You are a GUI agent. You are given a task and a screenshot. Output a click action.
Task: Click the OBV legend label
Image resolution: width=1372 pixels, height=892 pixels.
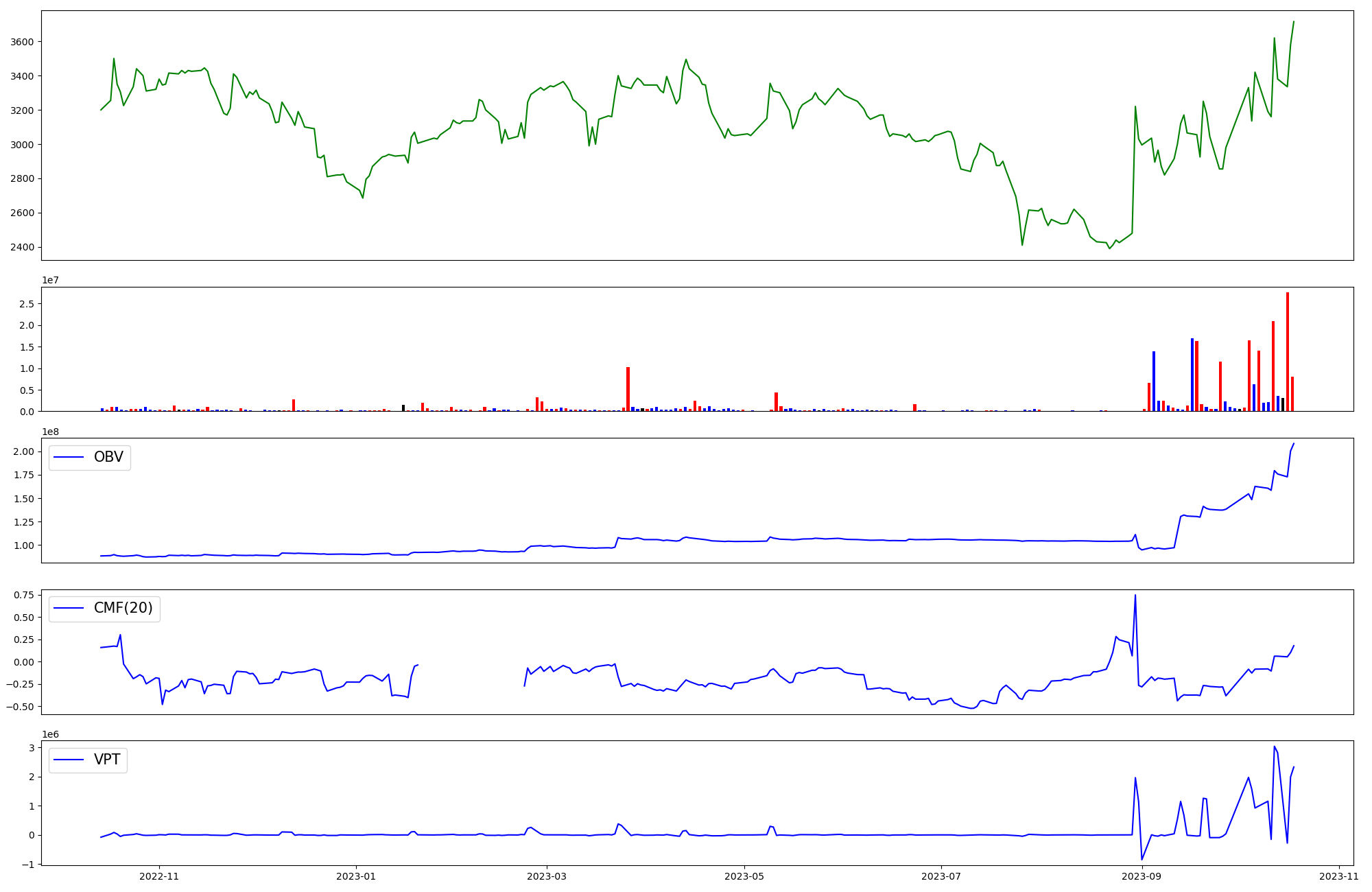coord(108,458)
